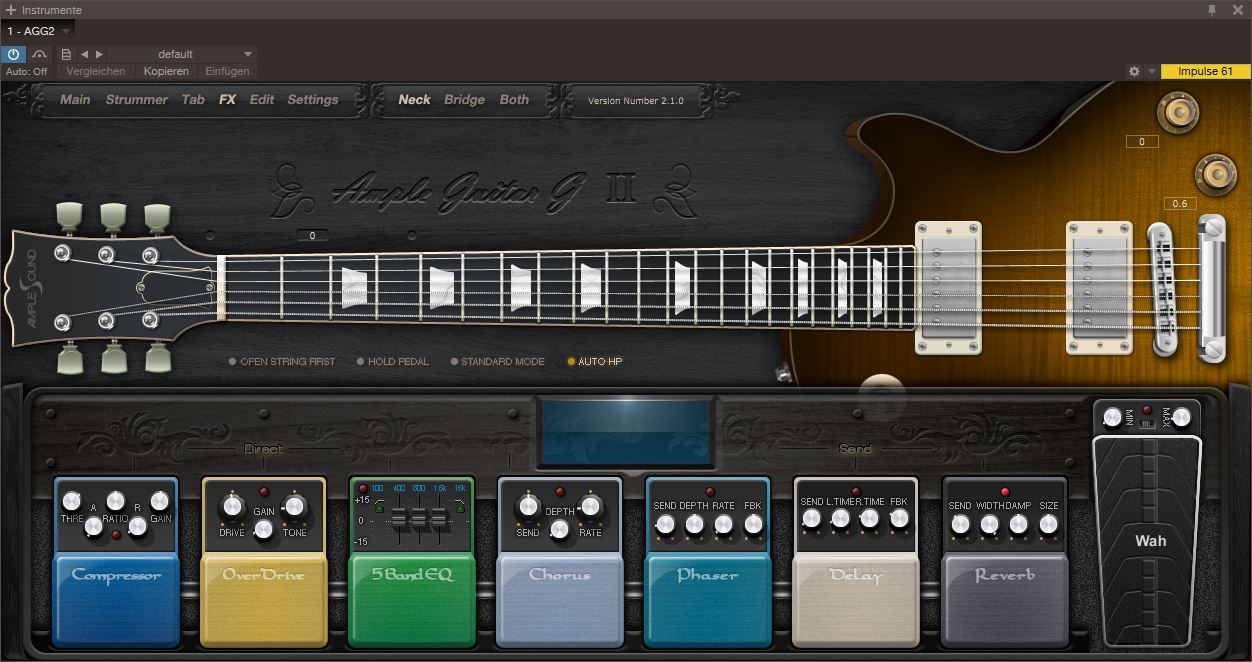Click the Vergleichen button
The image size is (1252, 662).
point(96,71)
